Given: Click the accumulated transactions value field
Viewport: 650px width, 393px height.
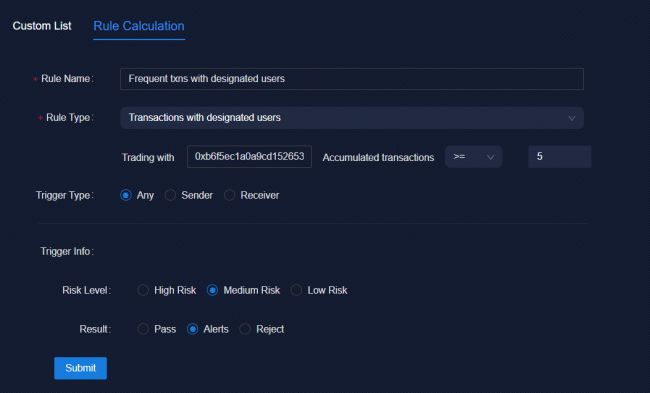Looking at the screenshot, I should 559,157.
